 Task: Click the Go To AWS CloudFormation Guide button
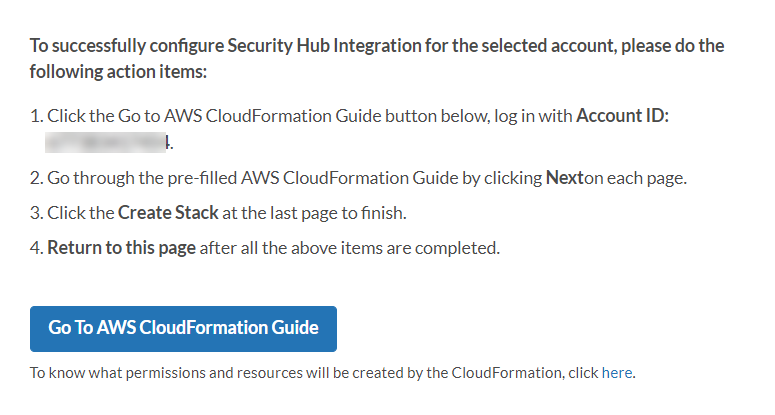[183, 329]
